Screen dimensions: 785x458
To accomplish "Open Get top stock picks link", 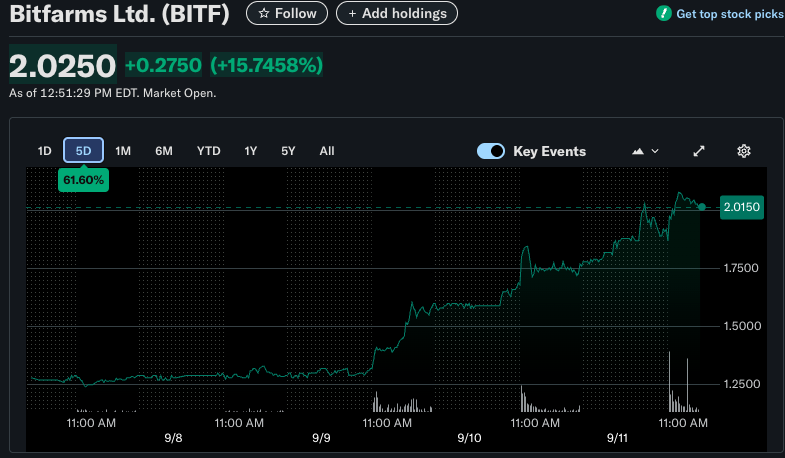I will (729, 14).
